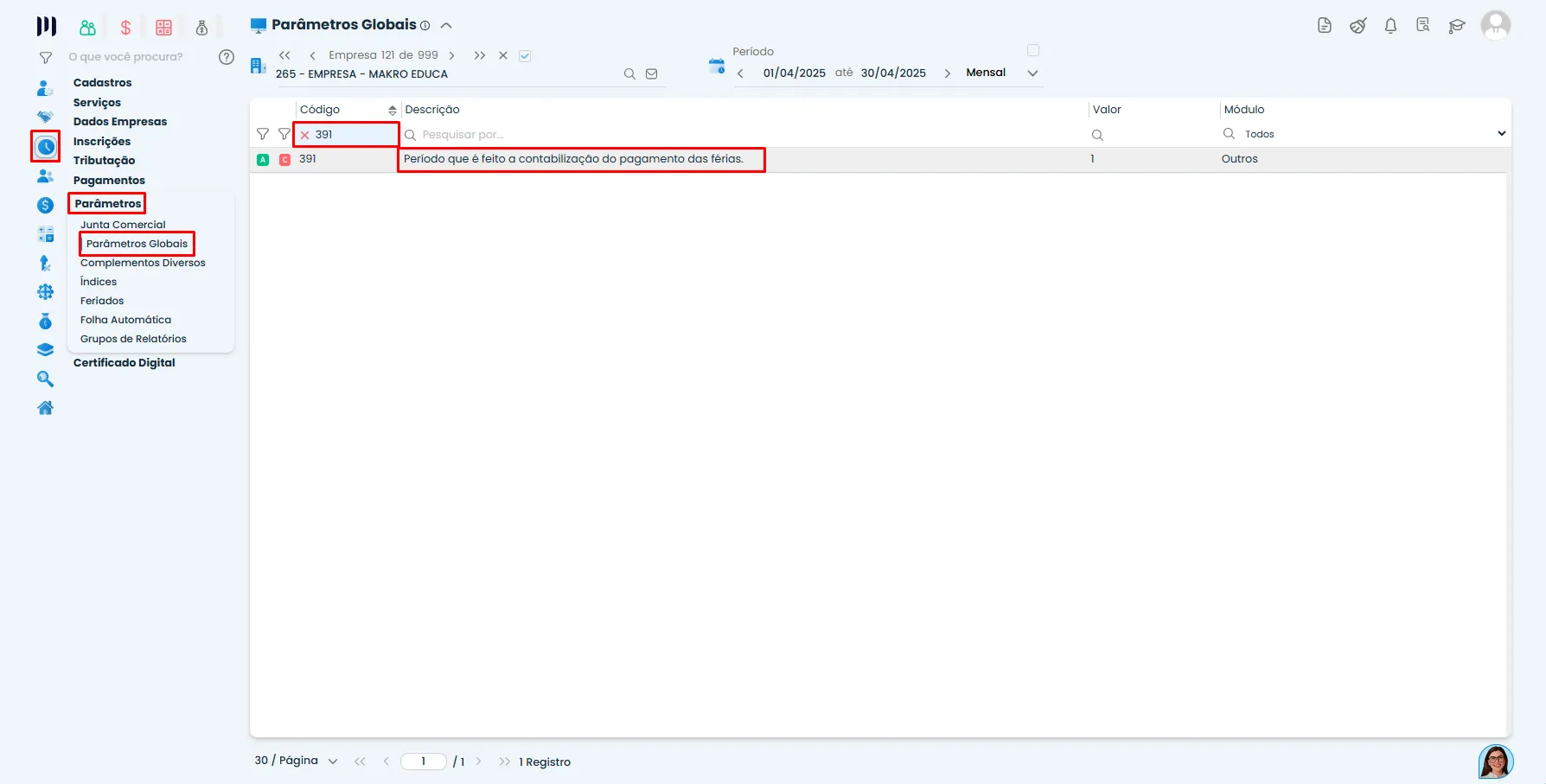Click the blue dollar circle sidebar icon
This screenshot has width=1546, height=784.
[x=46, y=205]
